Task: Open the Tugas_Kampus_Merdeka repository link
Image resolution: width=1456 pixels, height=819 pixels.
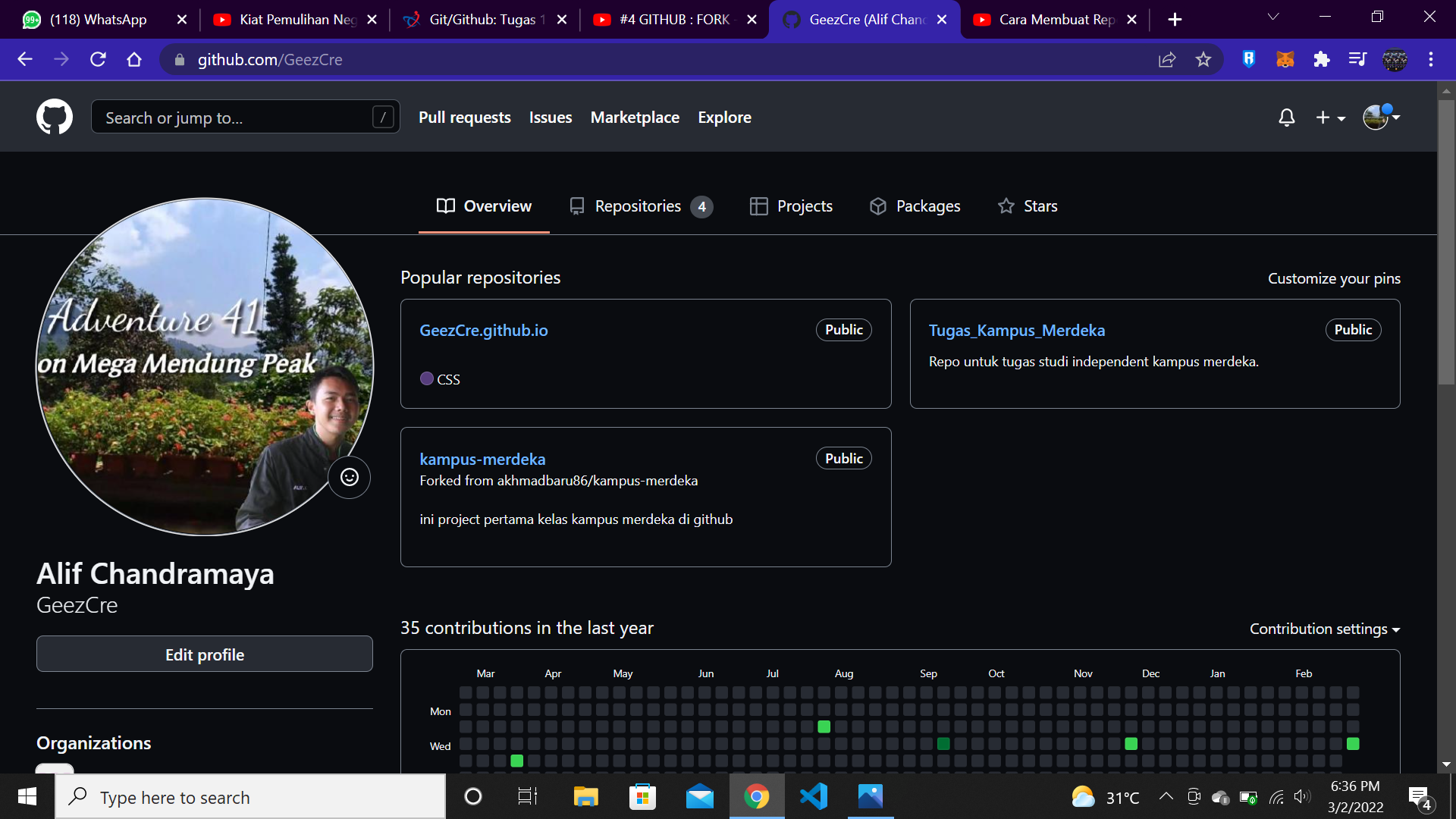Action: tap(1016, 331)
